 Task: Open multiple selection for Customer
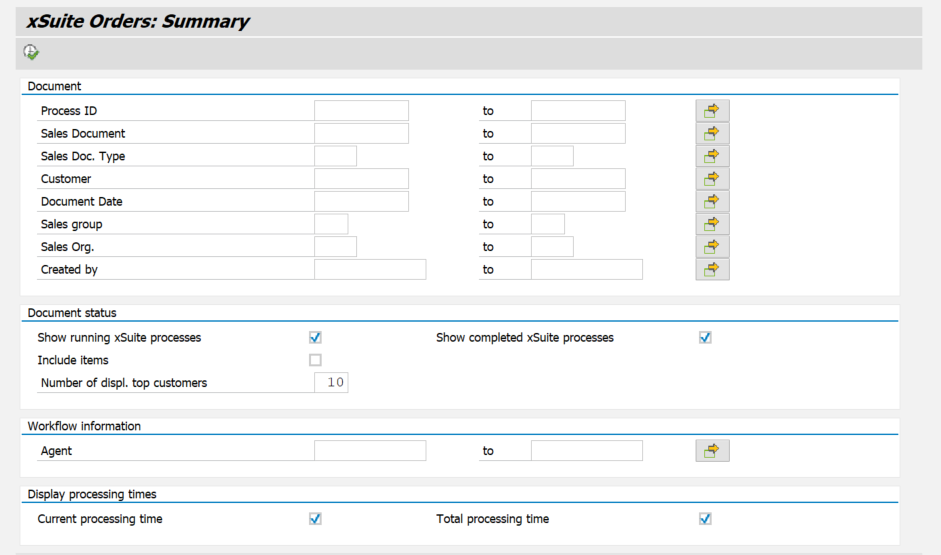click(712, 179)
